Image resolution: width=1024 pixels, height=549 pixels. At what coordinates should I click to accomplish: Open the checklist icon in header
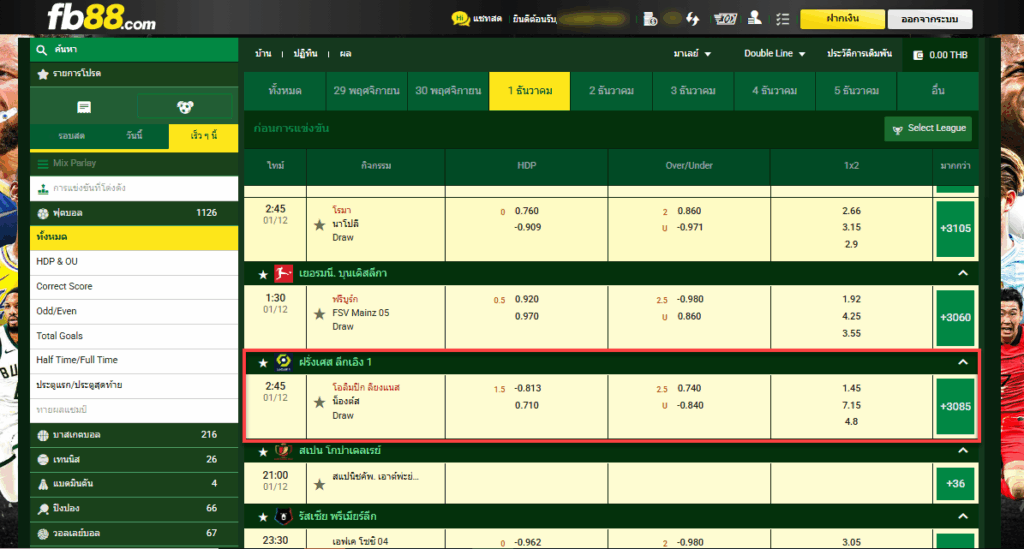(782, 19)
